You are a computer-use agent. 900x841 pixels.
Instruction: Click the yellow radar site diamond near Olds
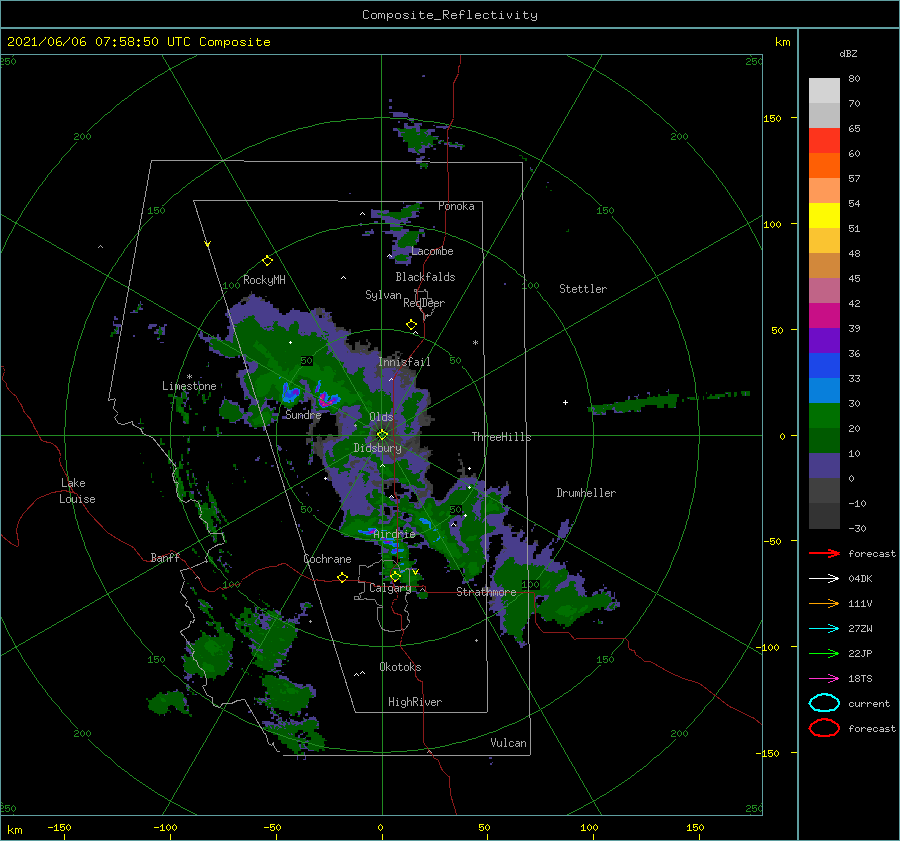(x=382, y=435)
